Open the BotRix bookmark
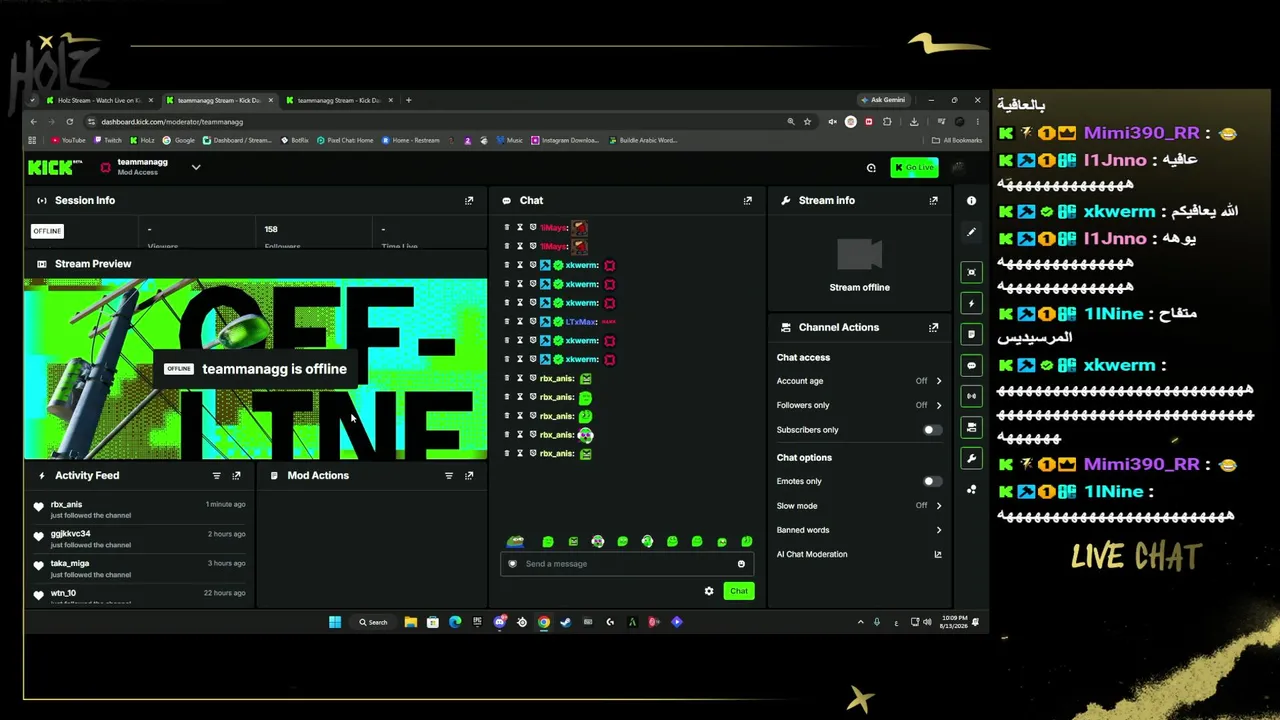 coord(296,140)
